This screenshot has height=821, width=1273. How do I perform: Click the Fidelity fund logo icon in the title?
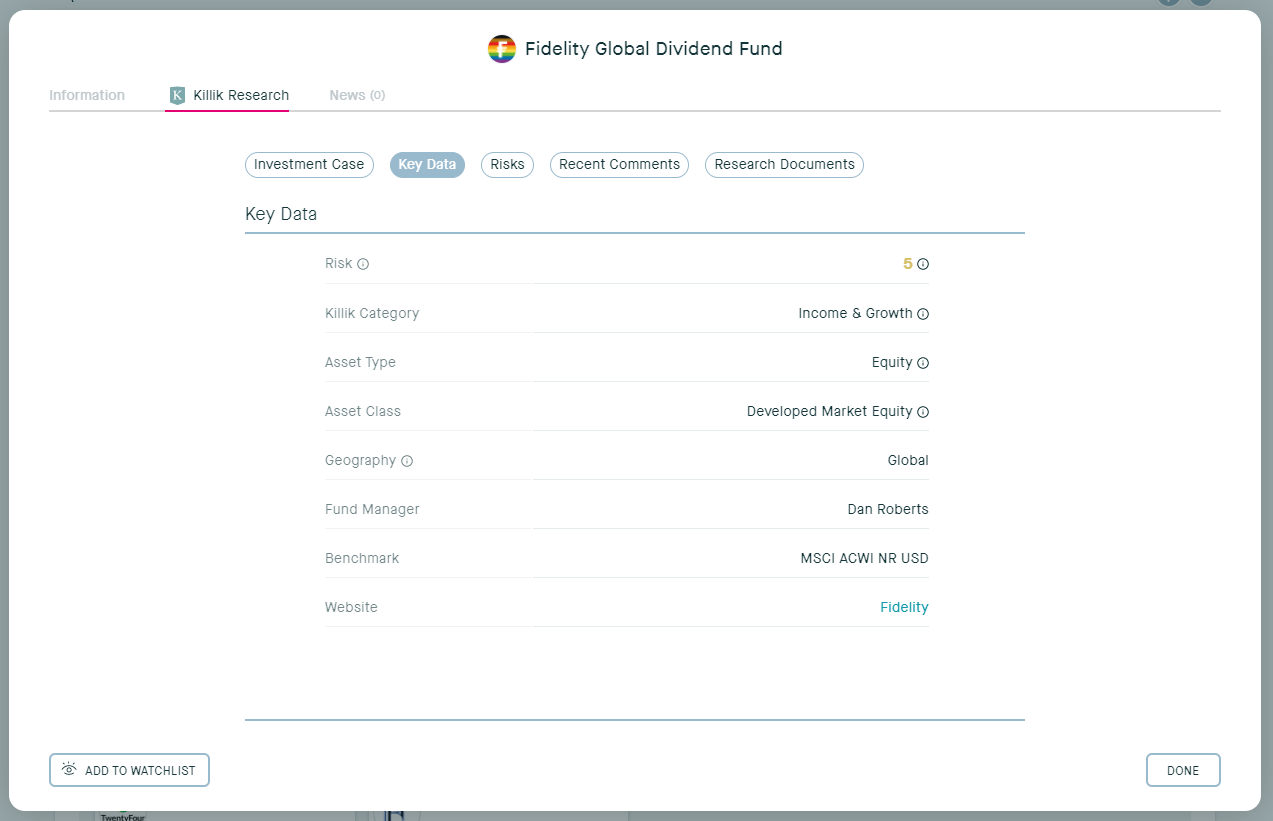pos(502,49)
